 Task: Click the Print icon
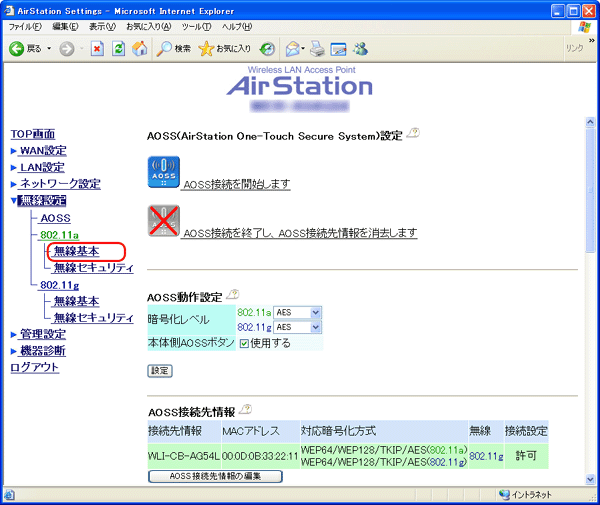point(318,49)
